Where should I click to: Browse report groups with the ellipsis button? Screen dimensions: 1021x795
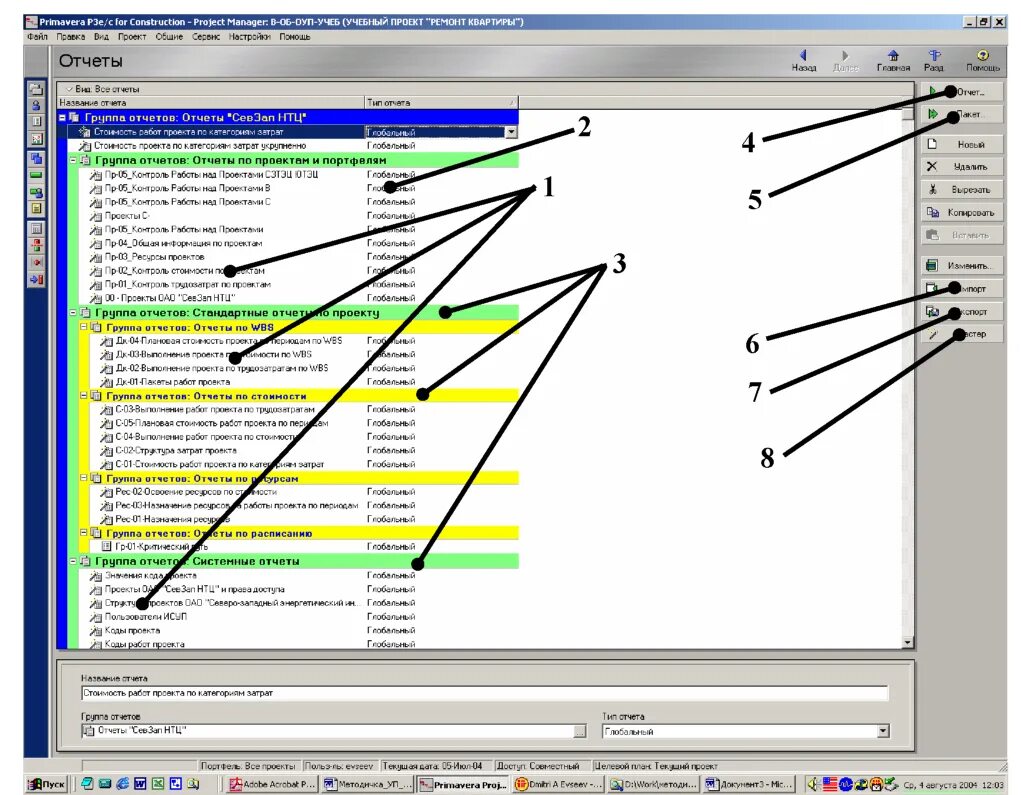click(580, 731)
